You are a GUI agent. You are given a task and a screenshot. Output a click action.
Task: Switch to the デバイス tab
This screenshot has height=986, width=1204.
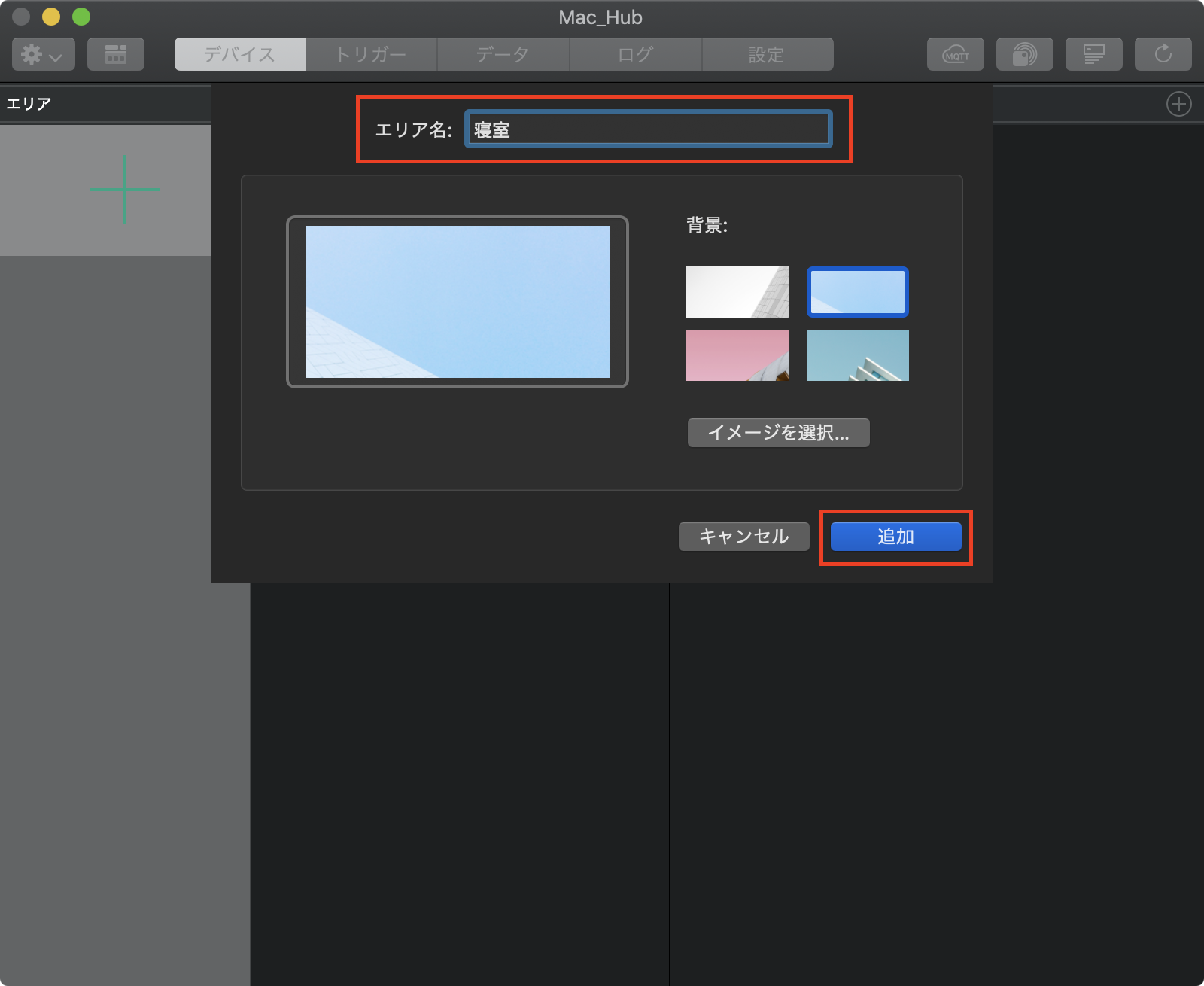(x=240, y=54)
